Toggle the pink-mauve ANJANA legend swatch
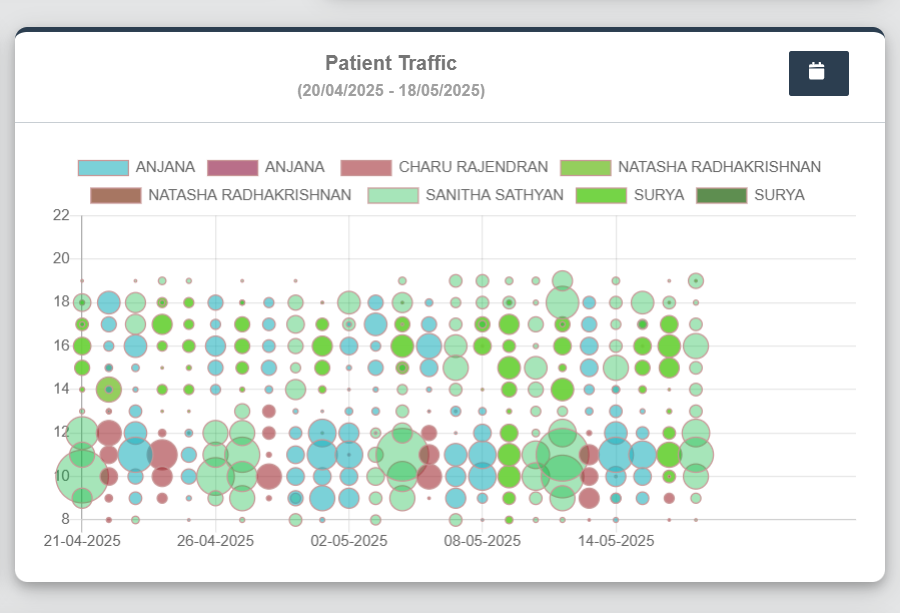This screenshot has height=613, width=900. point(232,168)
